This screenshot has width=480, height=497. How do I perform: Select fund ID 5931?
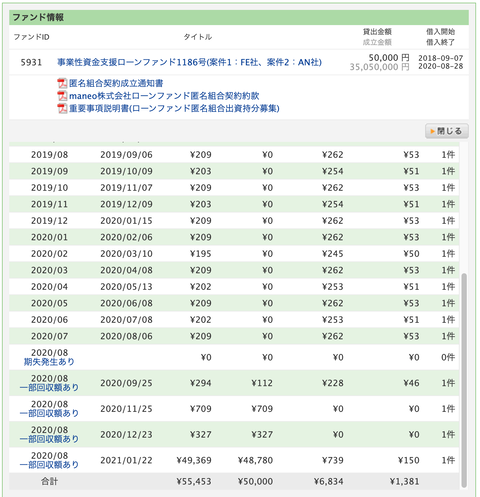coord(31,62)
